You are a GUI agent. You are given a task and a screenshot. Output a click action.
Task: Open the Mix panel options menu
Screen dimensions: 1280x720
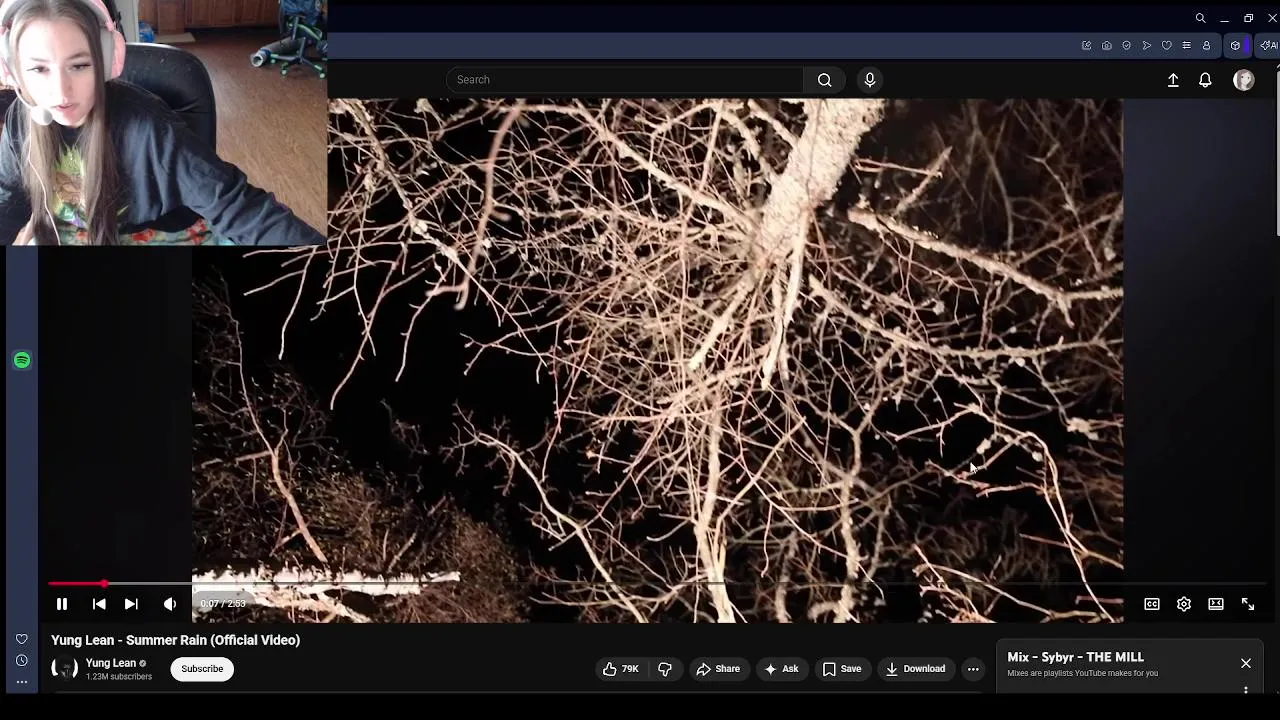pyautogui.click(x=1246, y=690)
